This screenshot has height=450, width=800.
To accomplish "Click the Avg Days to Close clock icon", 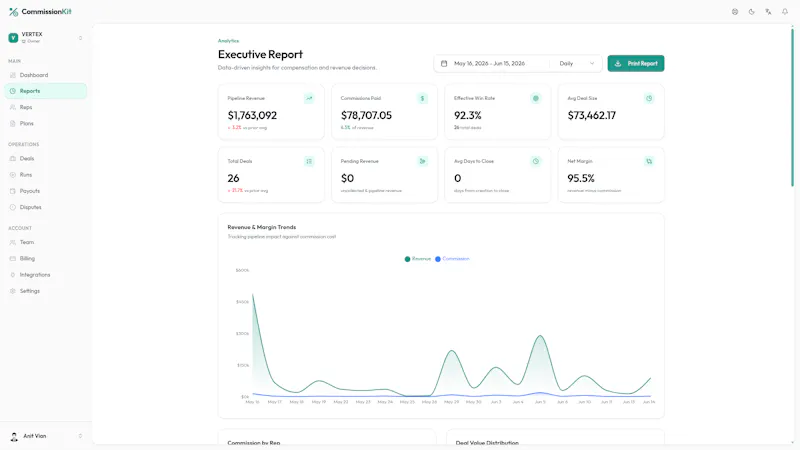I will click(x=536, y=161).
